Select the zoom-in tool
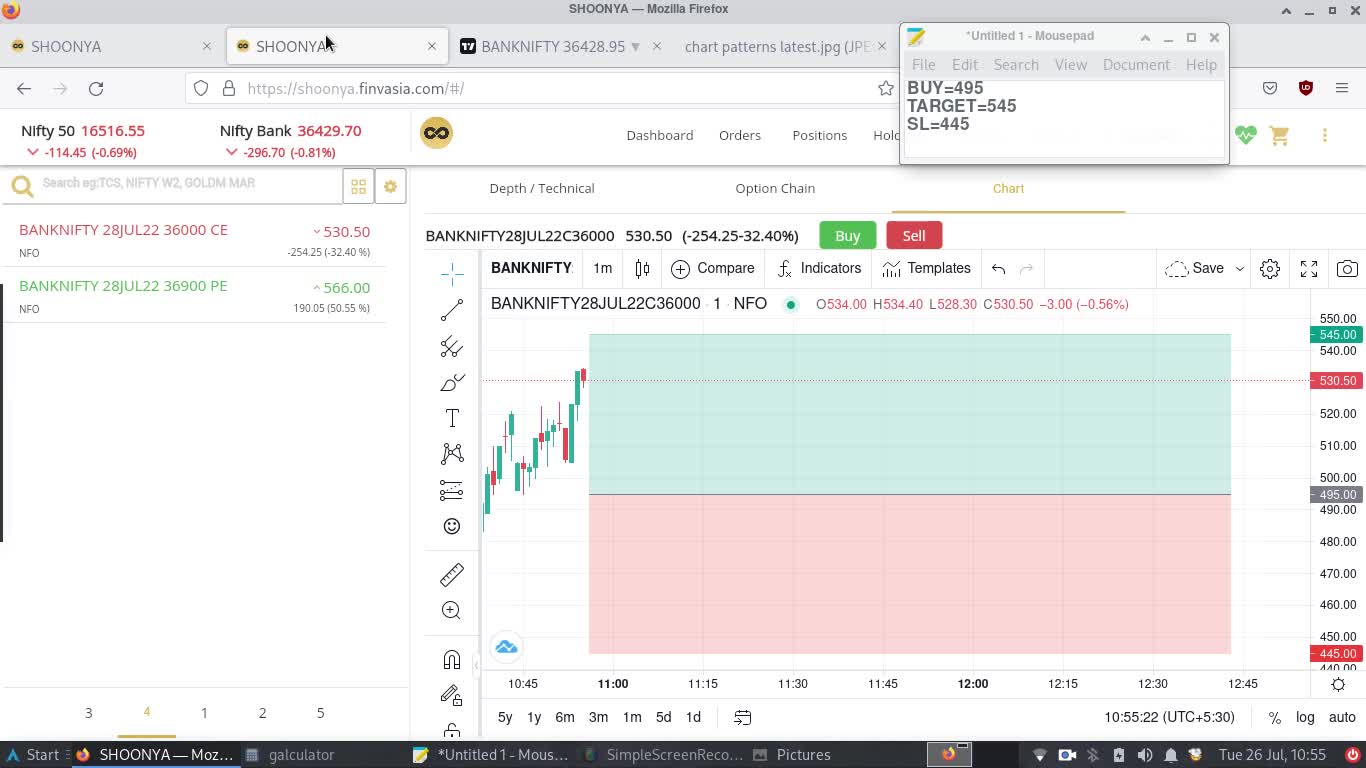This screenshot has width=1366, height=768. point(452,610)
